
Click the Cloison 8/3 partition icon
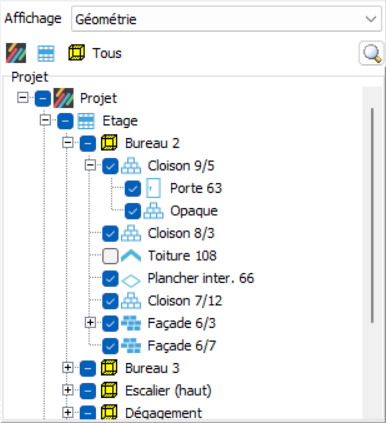pos(131,233)
